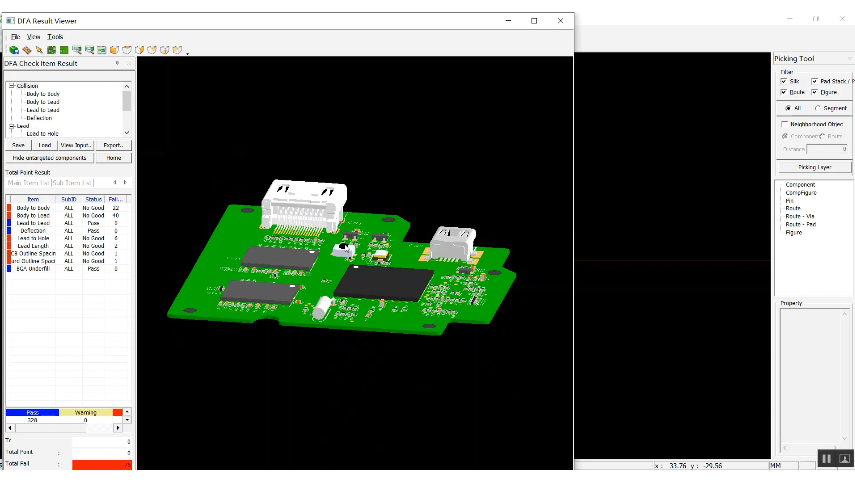Click Hide untargeted components button
855x482 pixels.
tap(50, 158)
